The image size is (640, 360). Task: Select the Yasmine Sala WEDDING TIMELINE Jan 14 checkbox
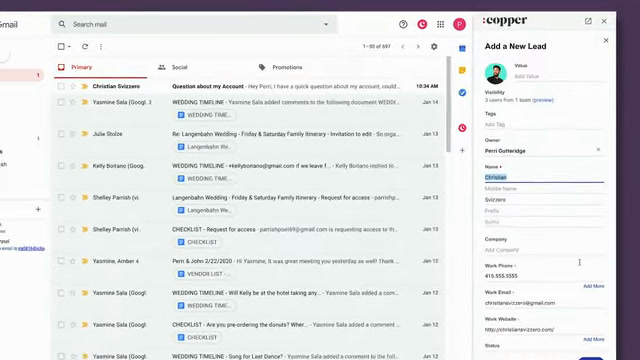tap(61, 102)
